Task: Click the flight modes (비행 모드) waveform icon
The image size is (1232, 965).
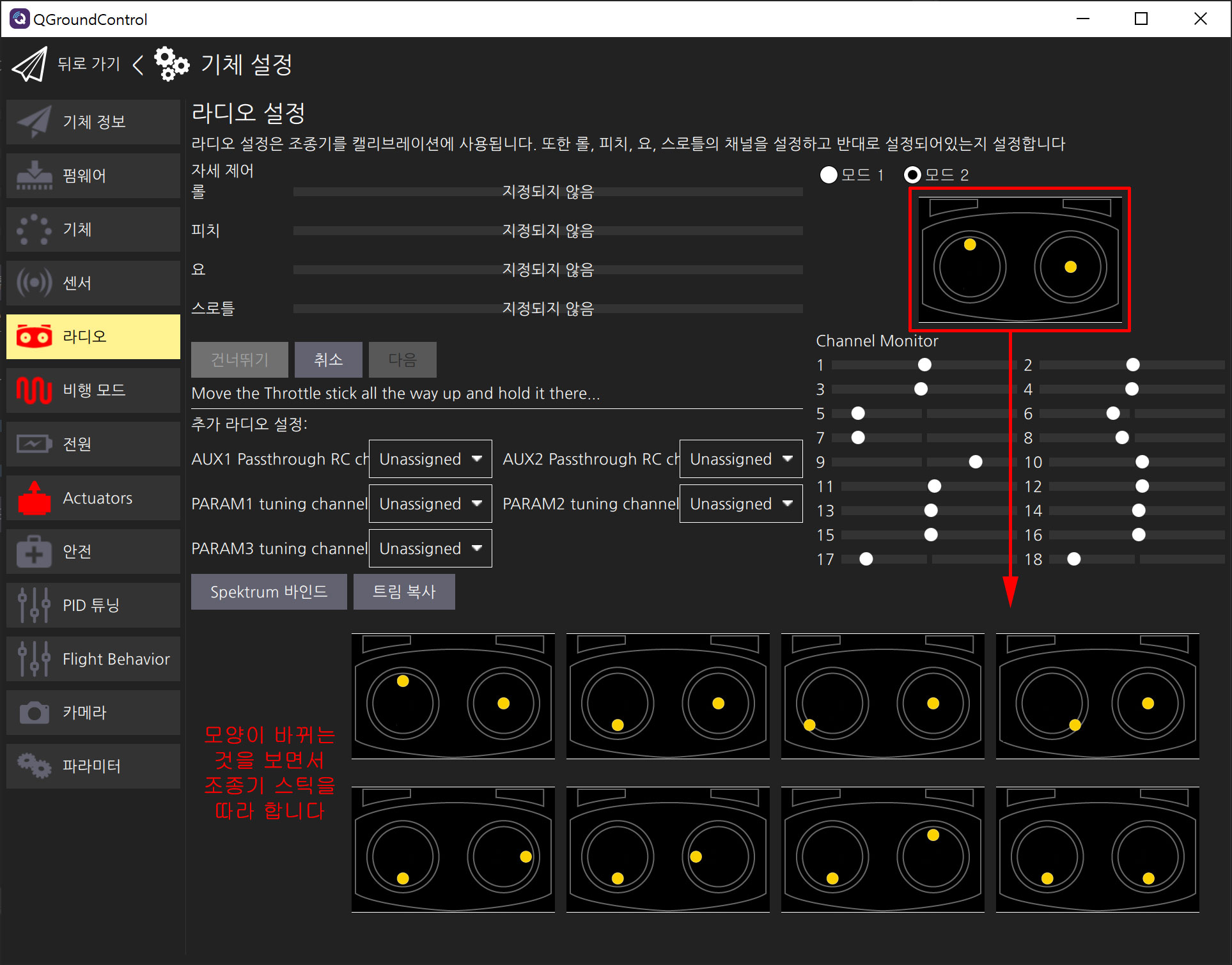Action: click(x=35, y=390)
